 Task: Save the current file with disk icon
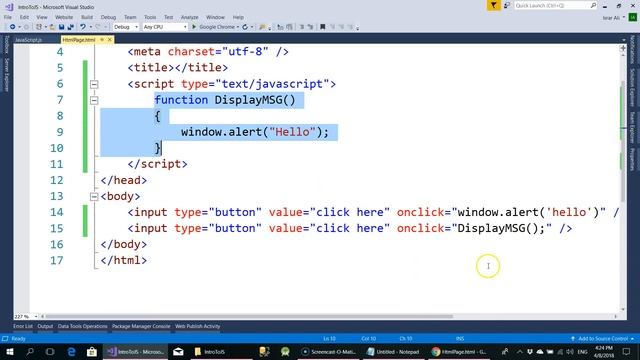[x=61, y=27]
